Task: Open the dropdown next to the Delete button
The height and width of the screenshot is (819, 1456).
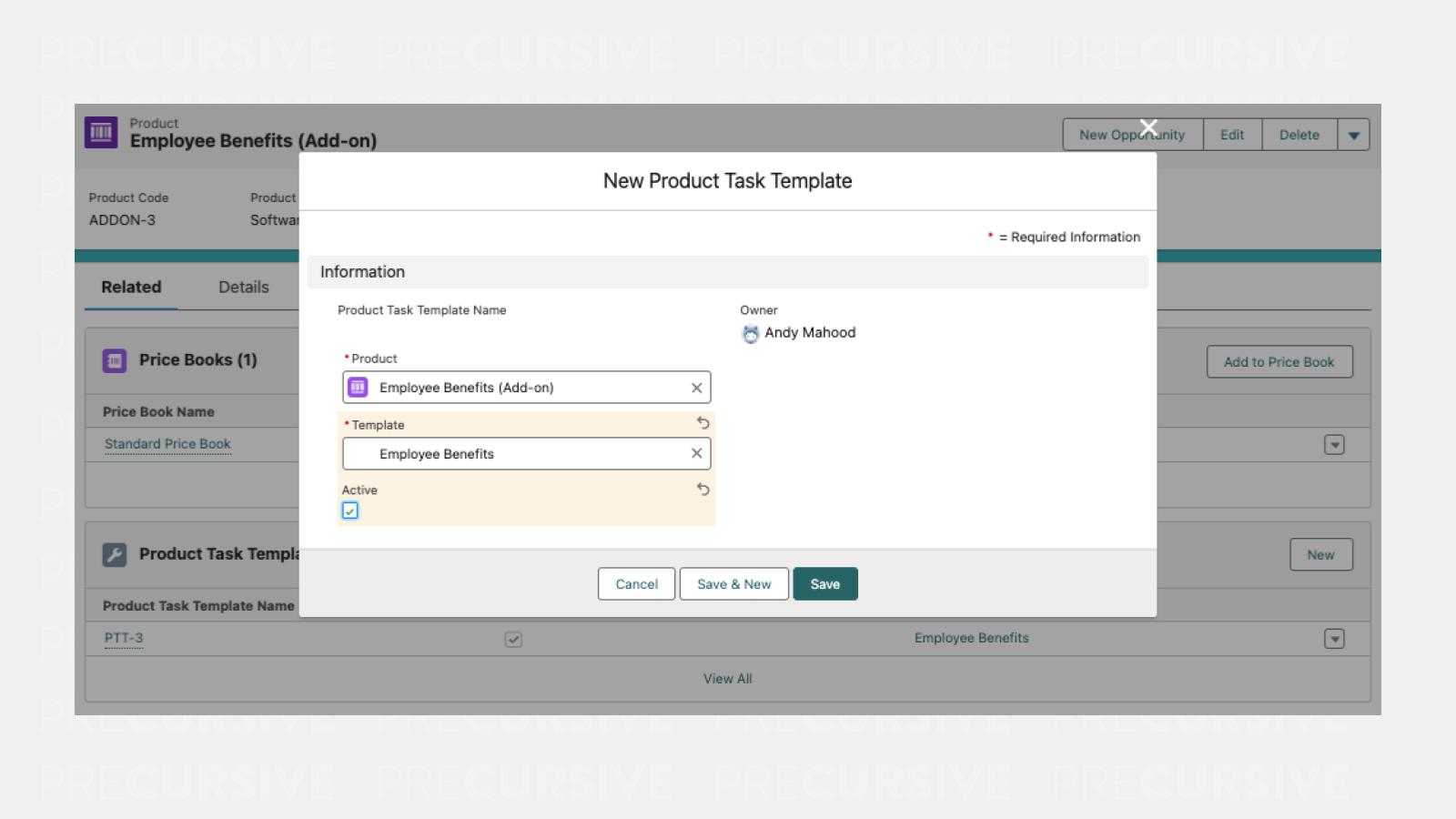Action: [x=1353, y=135]
